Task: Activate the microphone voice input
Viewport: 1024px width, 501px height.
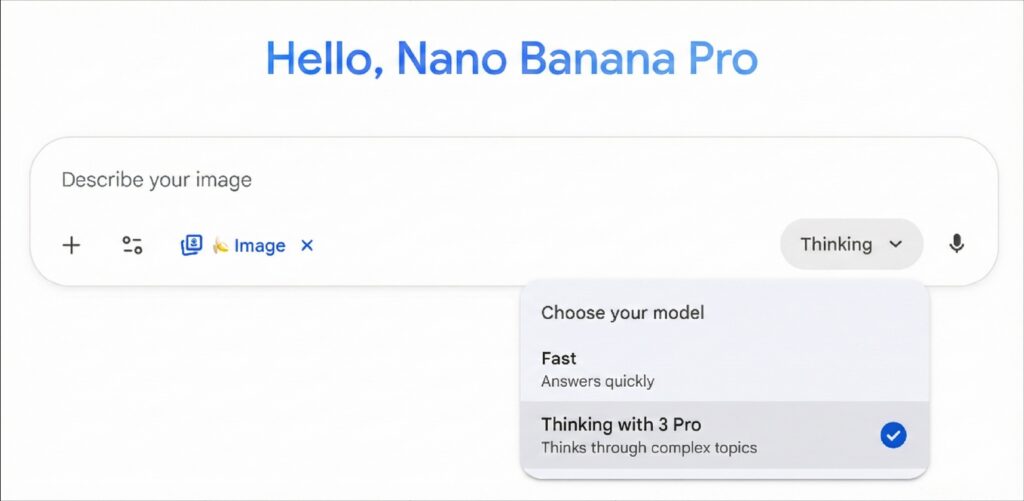Action: point(956,244)
